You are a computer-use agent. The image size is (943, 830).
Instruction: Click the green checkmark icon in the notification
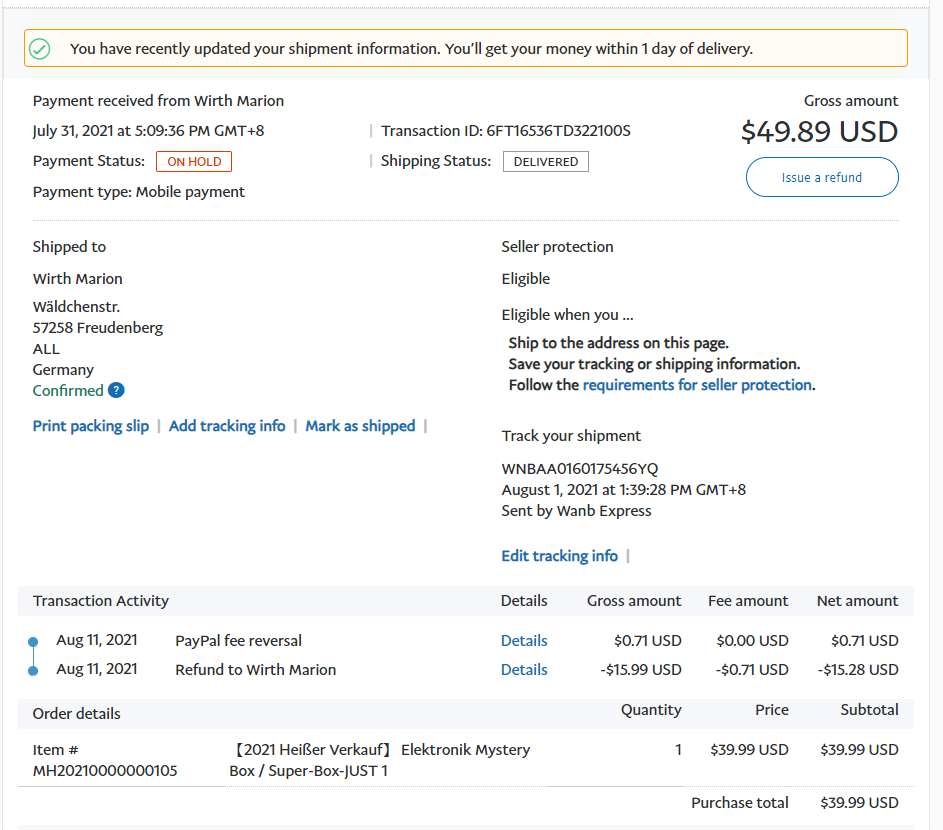39,49
